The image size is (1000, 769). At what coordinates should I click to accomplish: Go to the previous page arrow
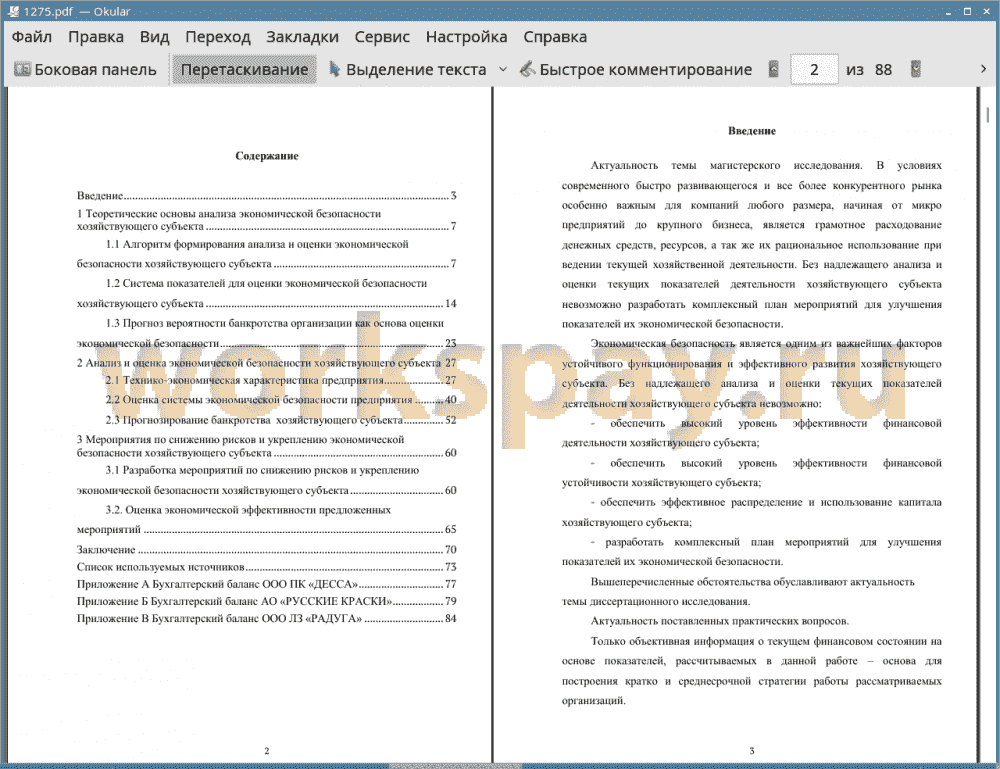(x=773, y=69)
